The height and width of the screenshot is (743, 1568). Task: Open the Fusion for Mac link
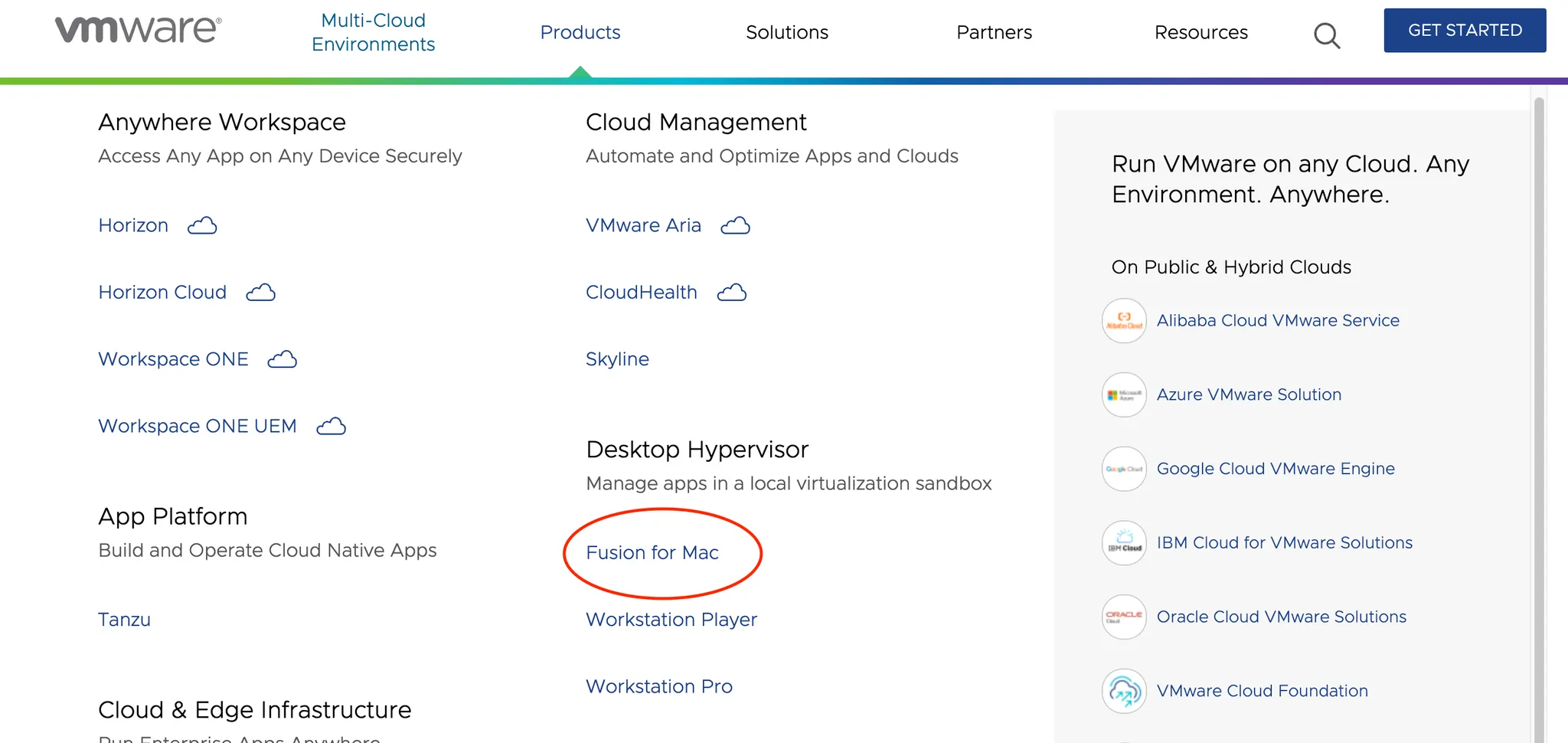(x=652, y=553)
